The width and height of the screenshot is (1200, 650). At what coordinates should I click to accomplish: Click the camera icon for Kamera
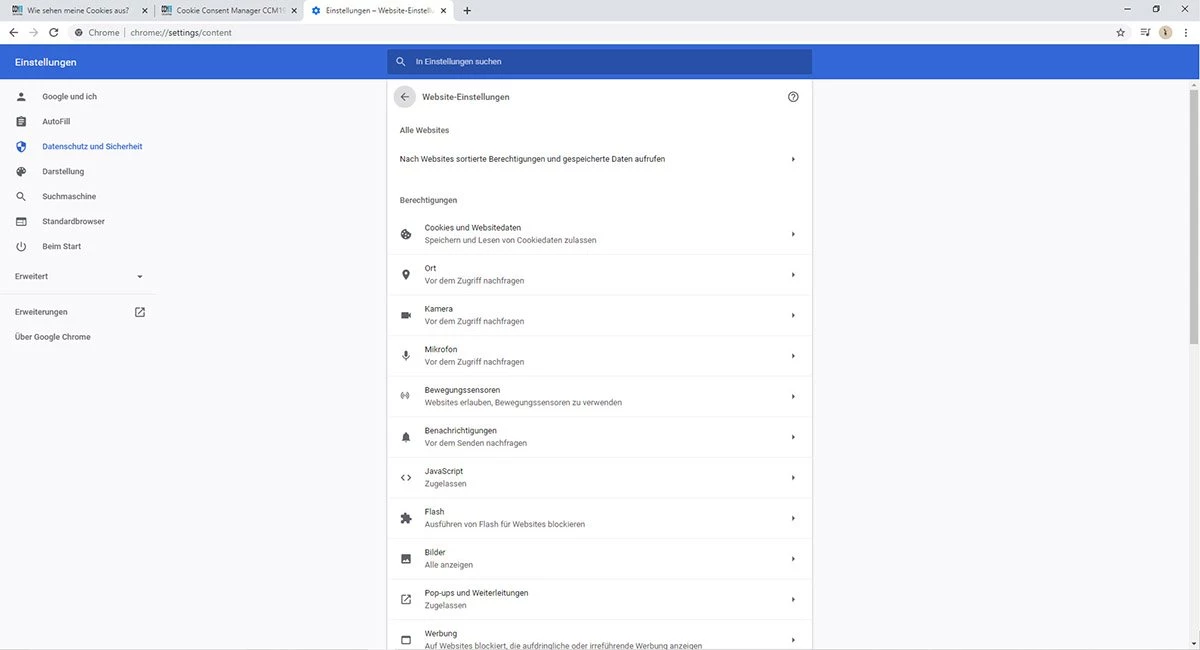click(x=406, y=315)
